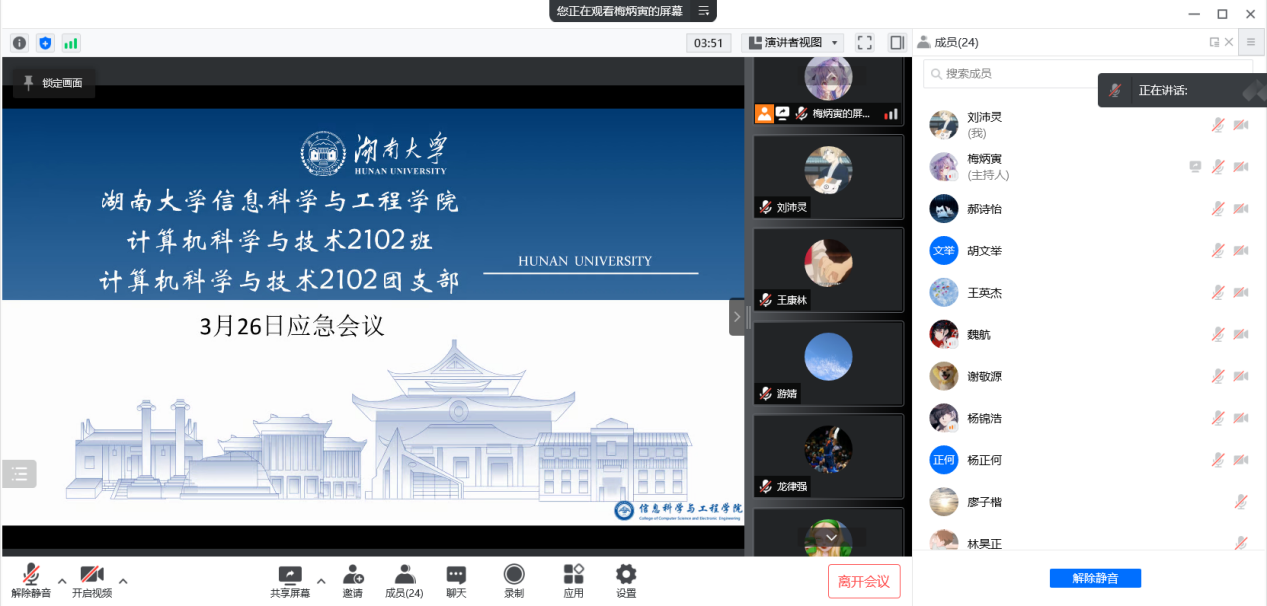The height and width of the screenshot is (606, 1267).
Task: Expand share options arrow beside 共享屏幕
Action: [321, 580]
